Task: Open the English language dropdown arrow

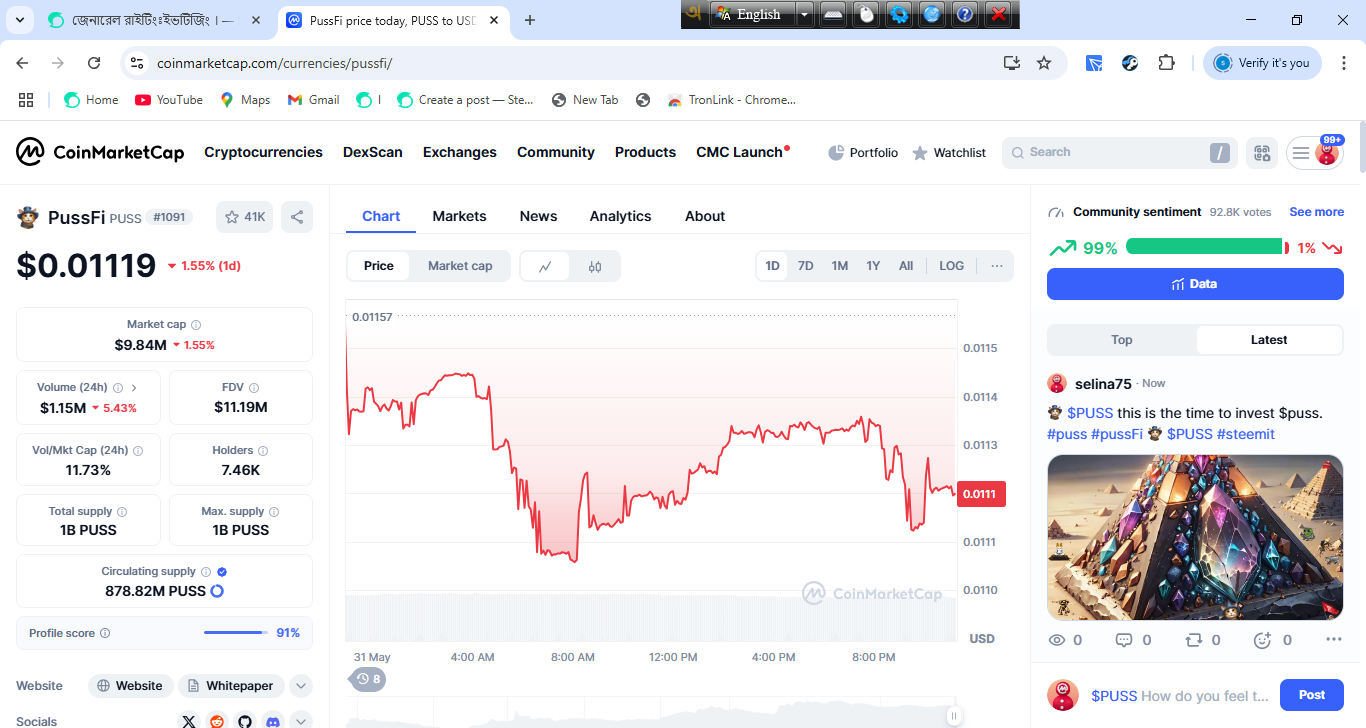Action: tap(805, 14)
